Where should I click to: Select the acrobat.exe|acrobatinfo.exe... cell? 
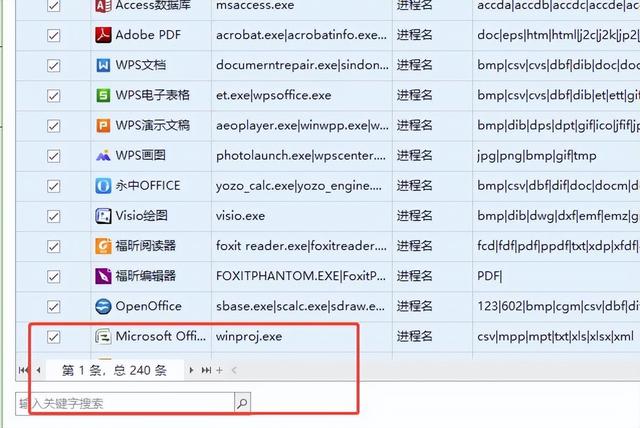pos(302,35)
